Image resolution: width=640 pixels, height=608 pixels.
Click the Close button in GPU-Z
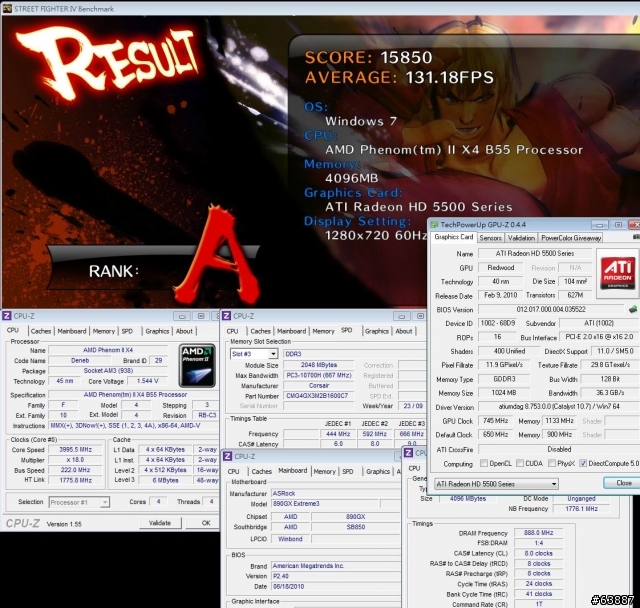(x=623, y=483)
